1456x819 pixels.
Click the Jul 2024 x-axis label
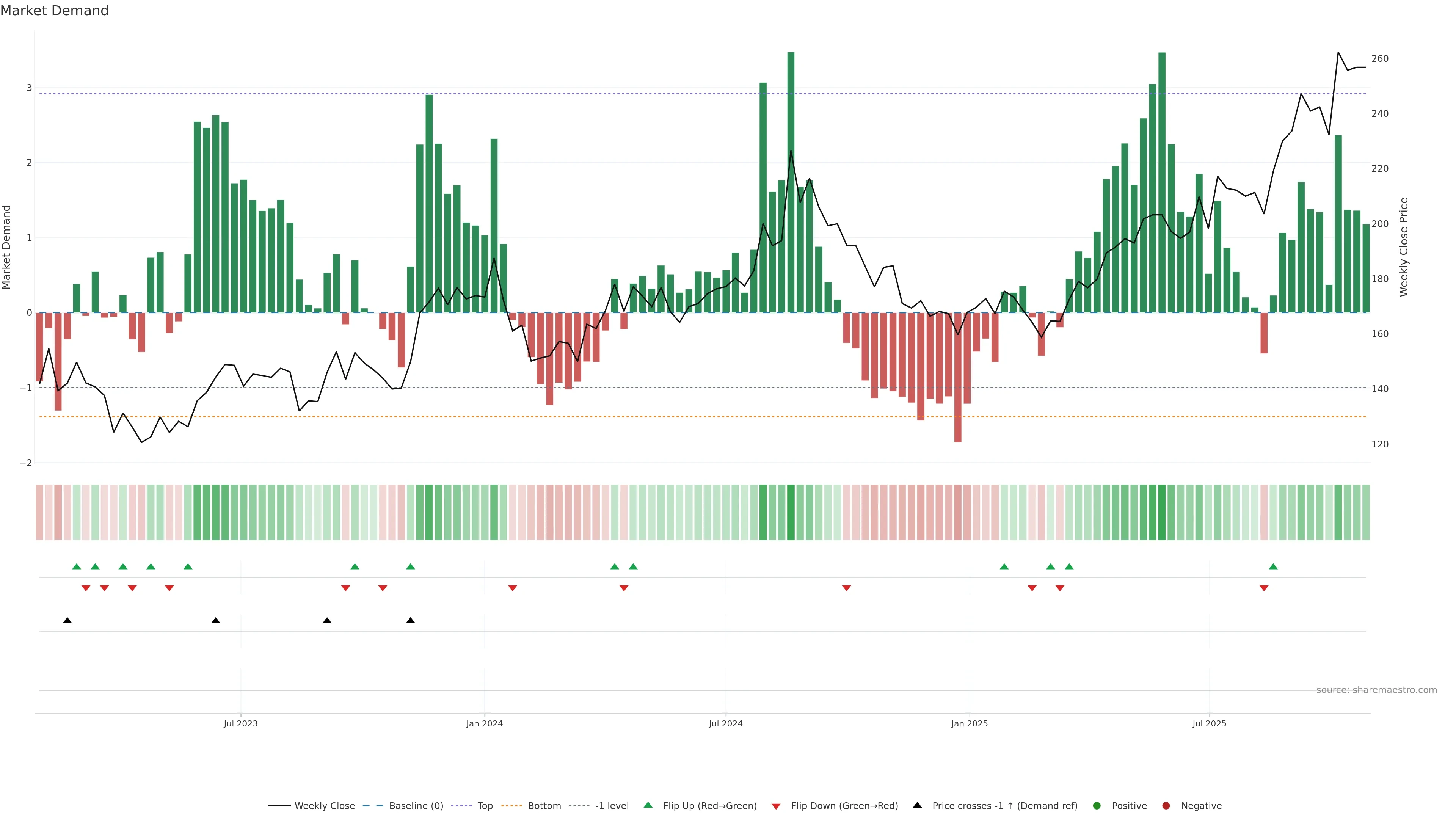[x=726, y=723]
